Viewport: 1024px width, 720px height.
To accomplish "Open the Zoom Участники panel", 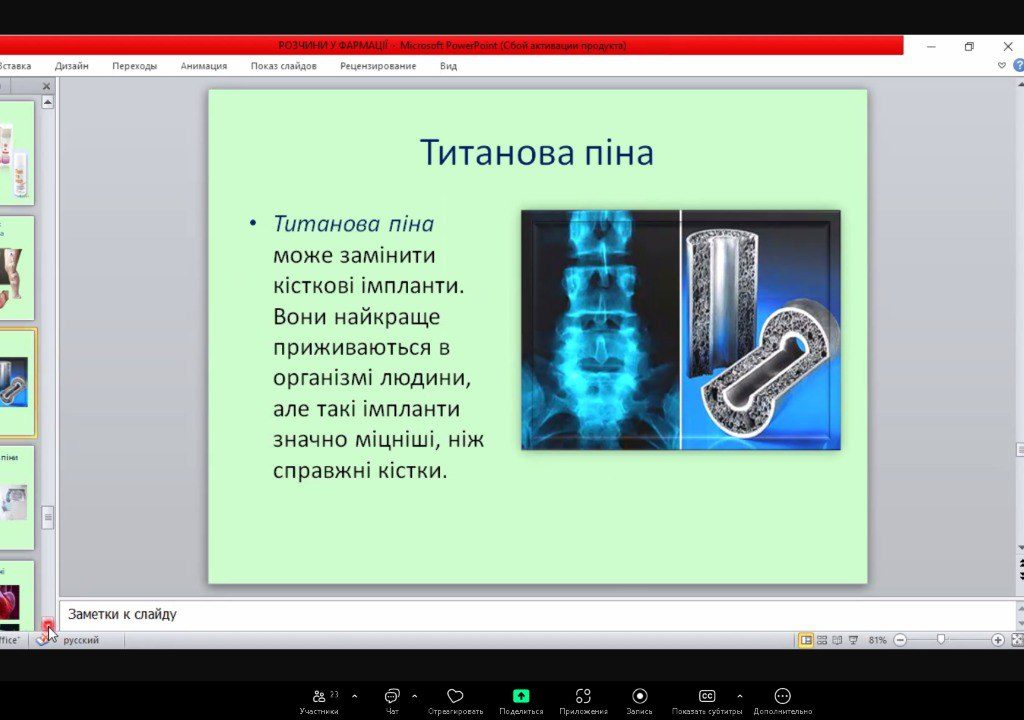I will [319, 701].
